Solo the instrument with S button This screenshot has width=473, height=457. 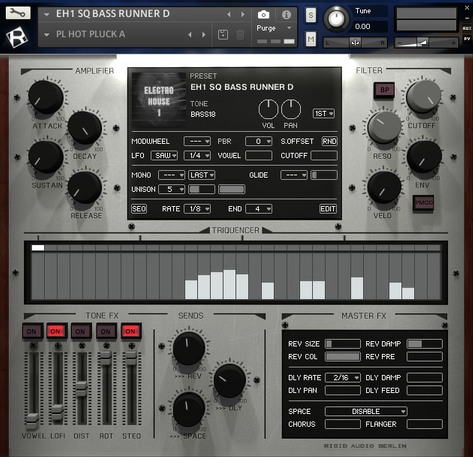pos(311,15)
